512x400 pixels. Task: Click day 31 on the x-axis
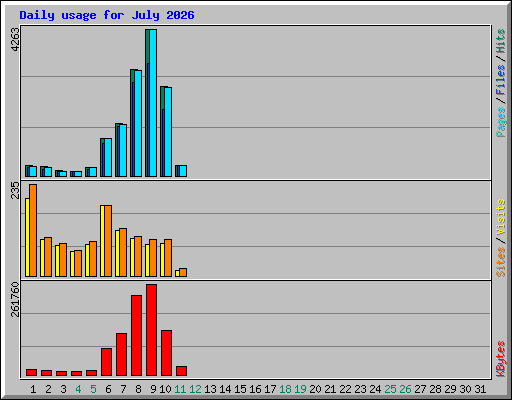(480, 389)
